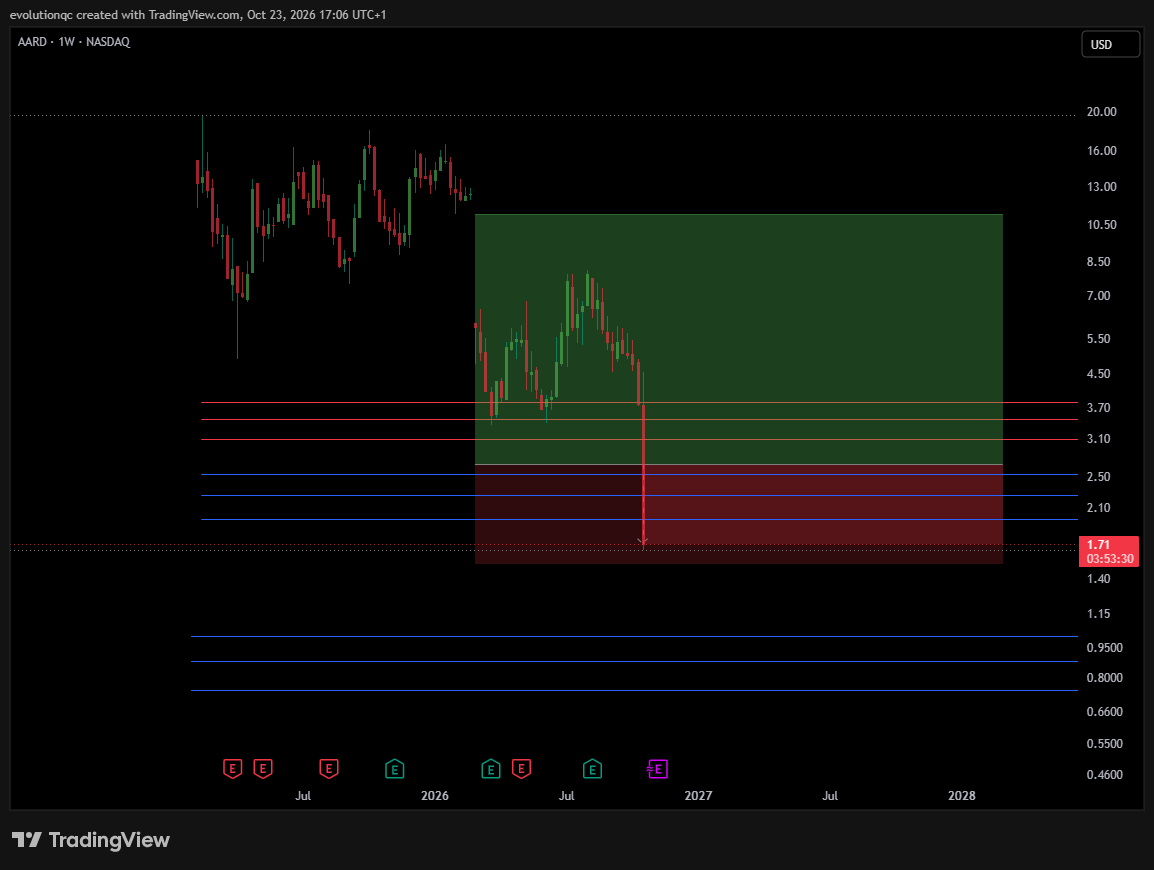
Task: Click the 0.6600 price axis label
Action: click(x=1105, y=712)
